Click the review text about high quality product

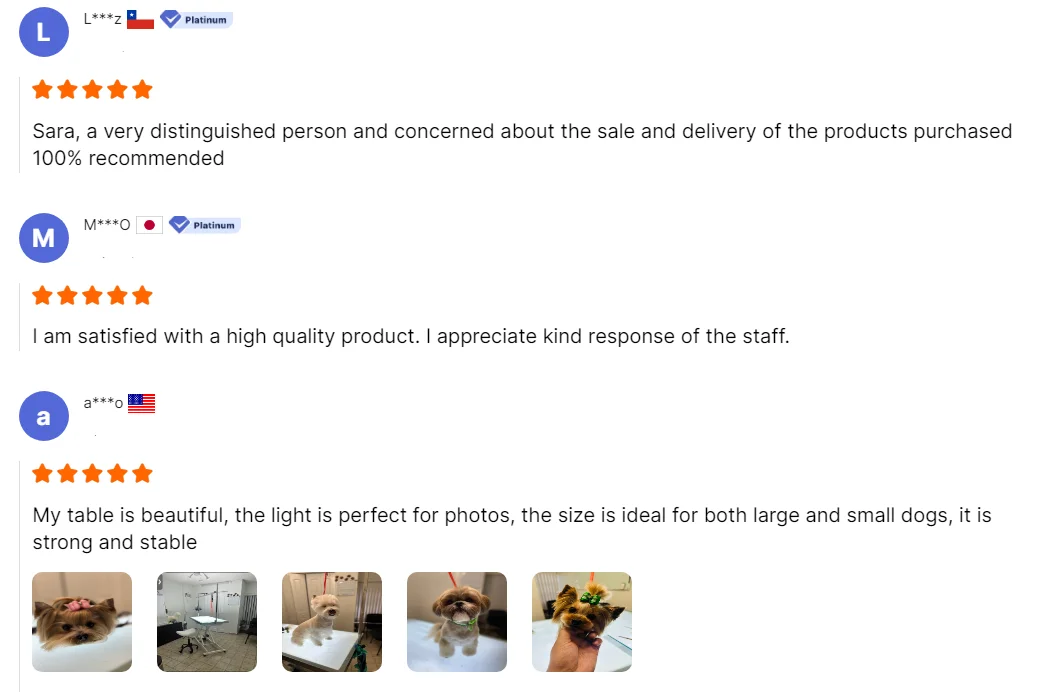(x=411, y=336)
